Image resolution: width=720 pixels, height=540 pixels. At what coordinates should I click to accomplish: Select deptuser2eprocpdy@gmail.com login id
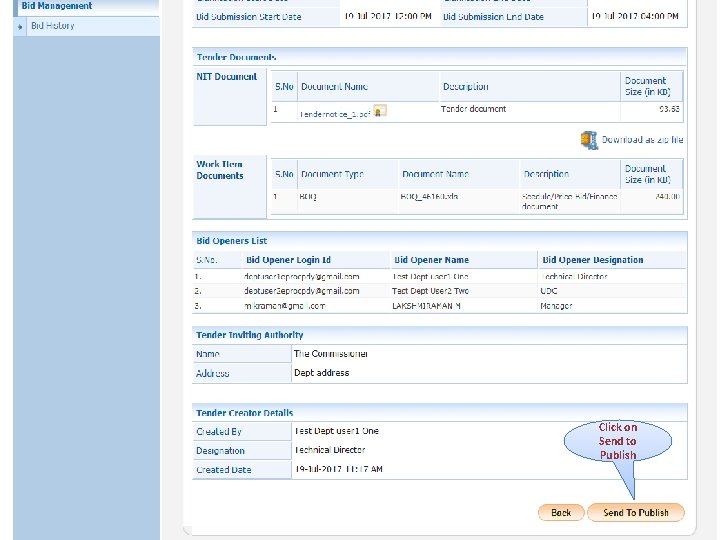point(302,291)
